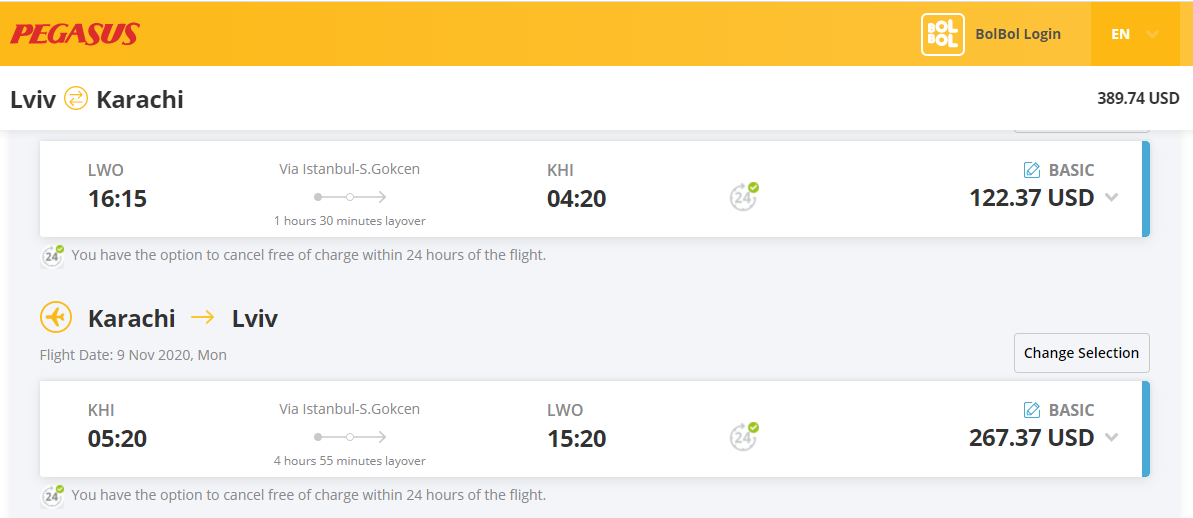Expand the 122.37 USD fare chevron
The image size is (1193, 518).
point(1111,198)
